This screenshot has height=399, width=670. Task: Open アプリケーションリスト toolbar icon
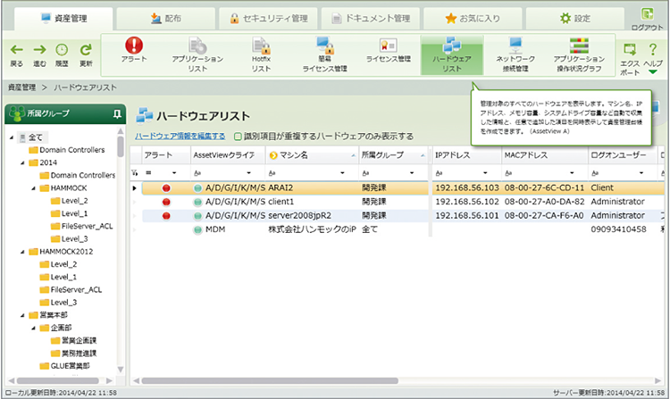click(197, 46)
